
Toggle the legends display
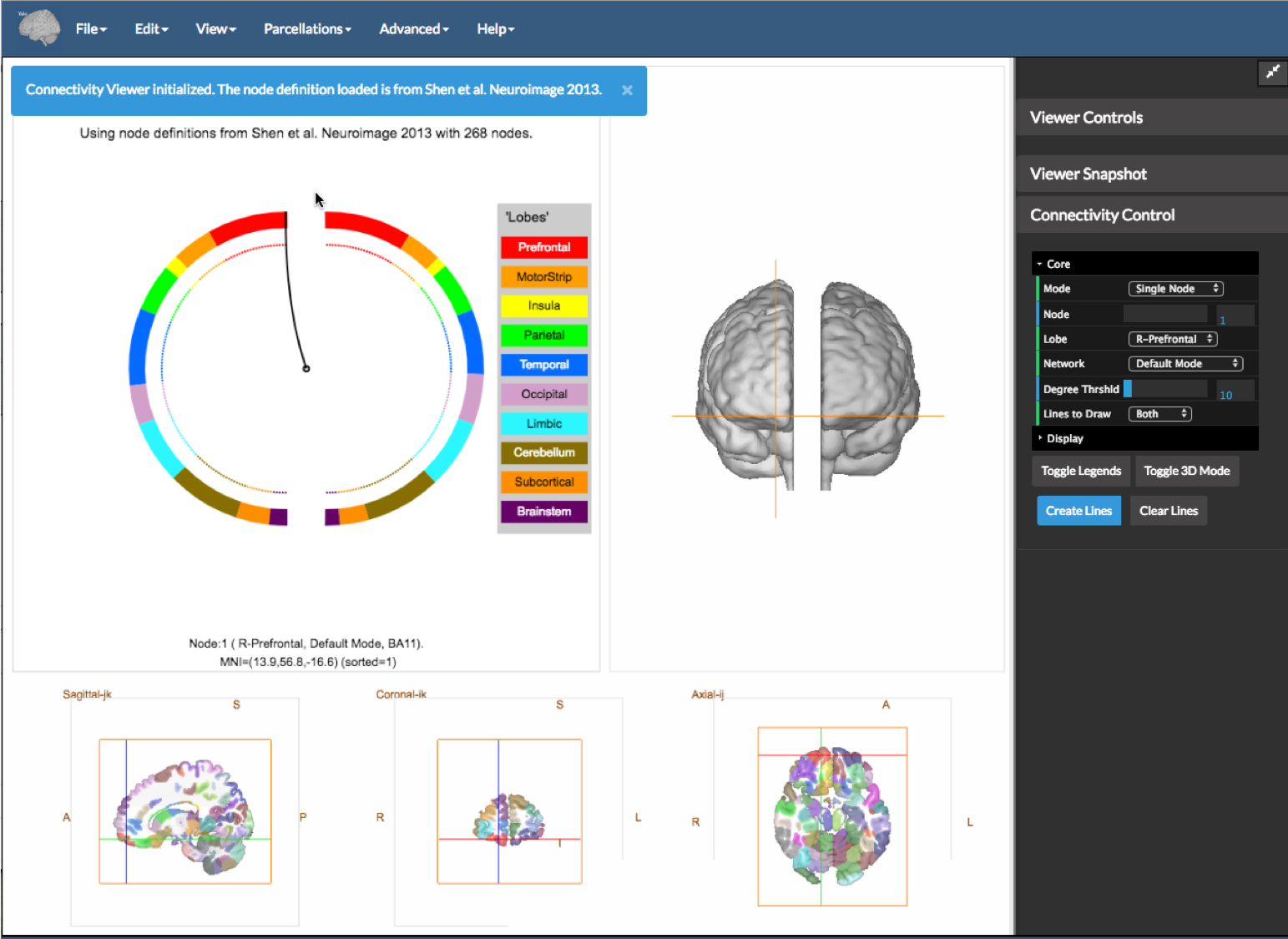coord(1080,471)
